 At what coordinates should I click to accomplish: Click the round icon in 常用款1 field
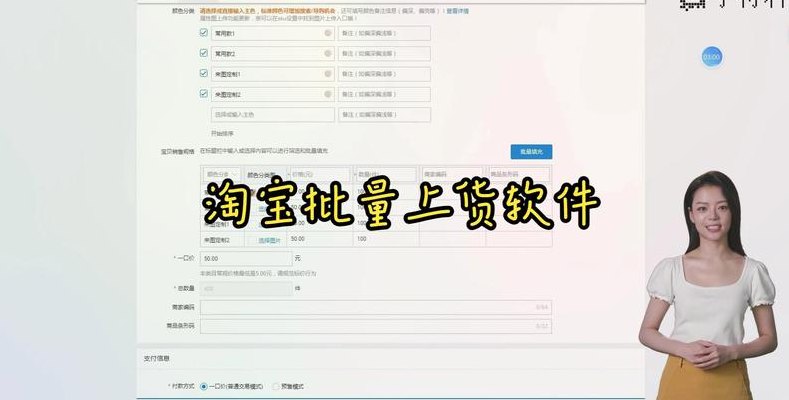pyautogui.click(x=328, y=33)
